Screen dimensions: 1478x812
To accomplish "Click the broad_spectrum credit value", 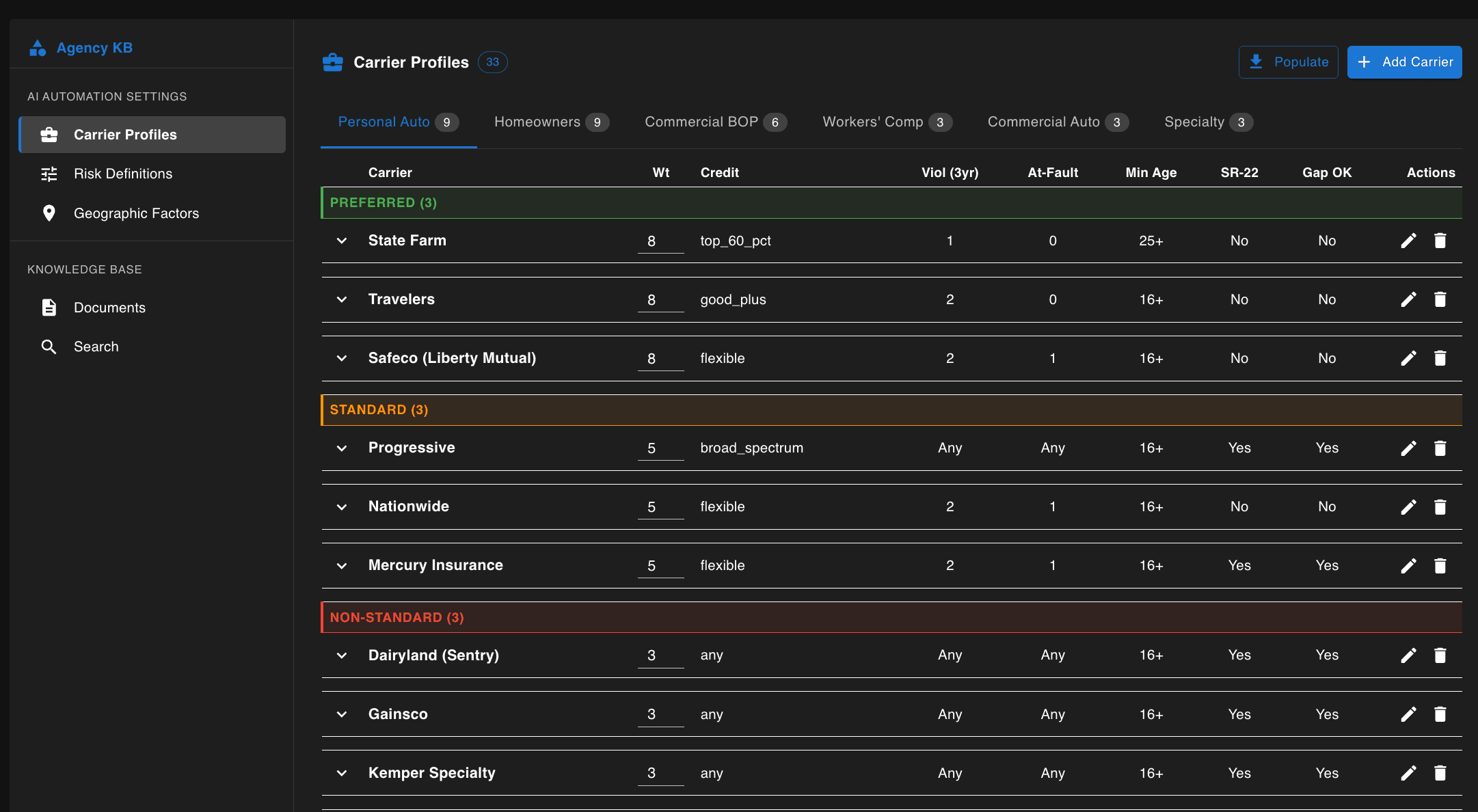I will [x=752, y=448].
